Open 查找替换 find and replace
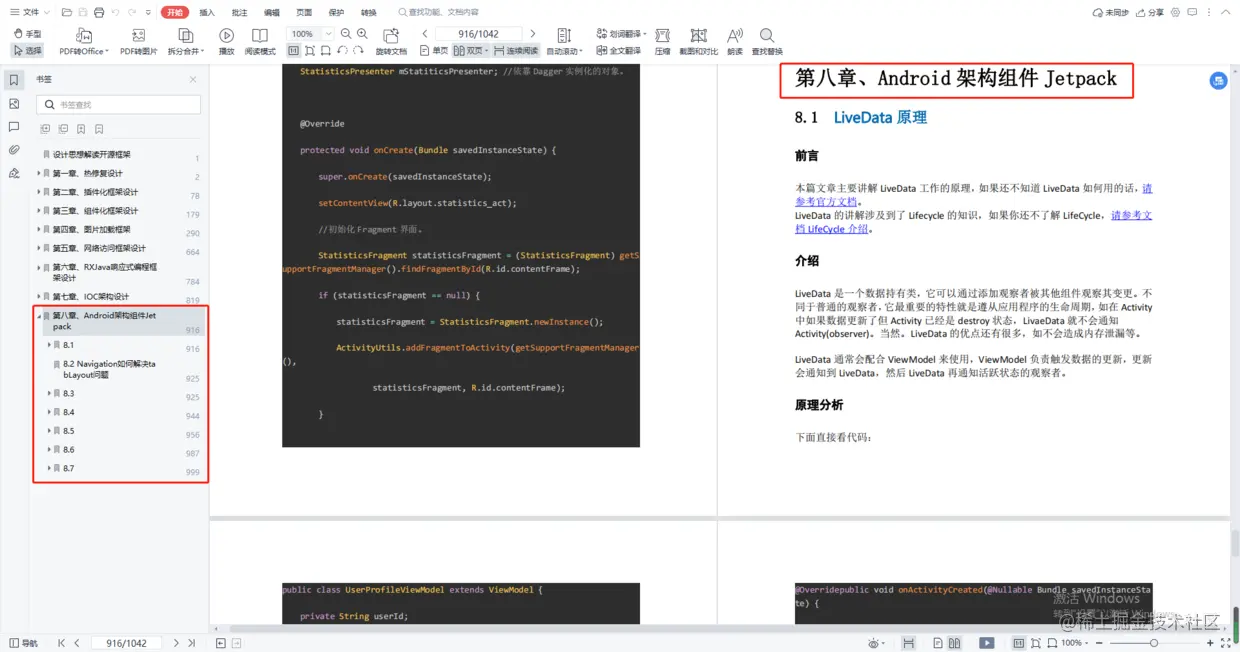This screenshot has height=652, width=1240. [767, 42]
